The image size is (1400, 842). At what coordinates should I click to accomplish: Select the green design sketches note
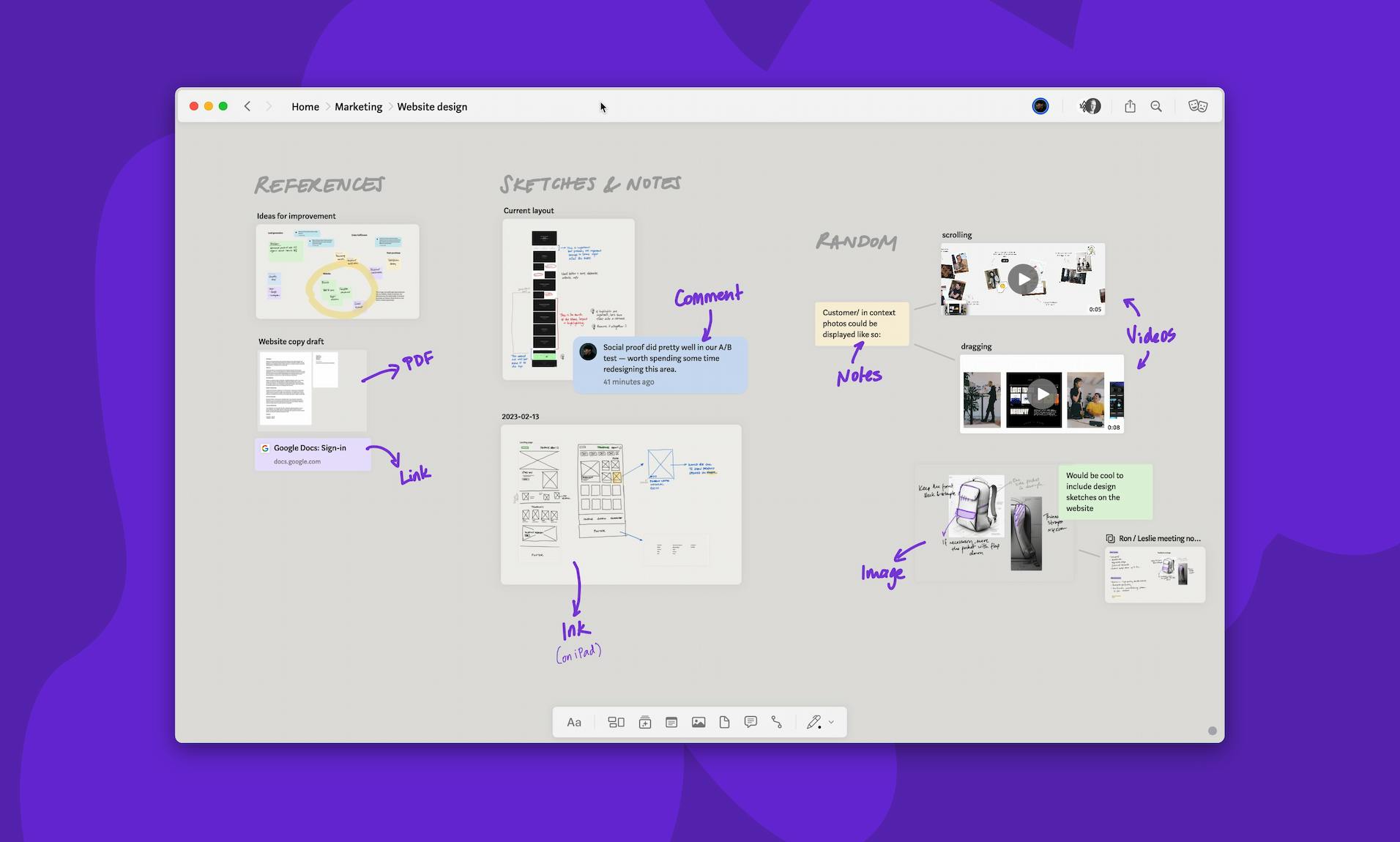pos(1106,491)
